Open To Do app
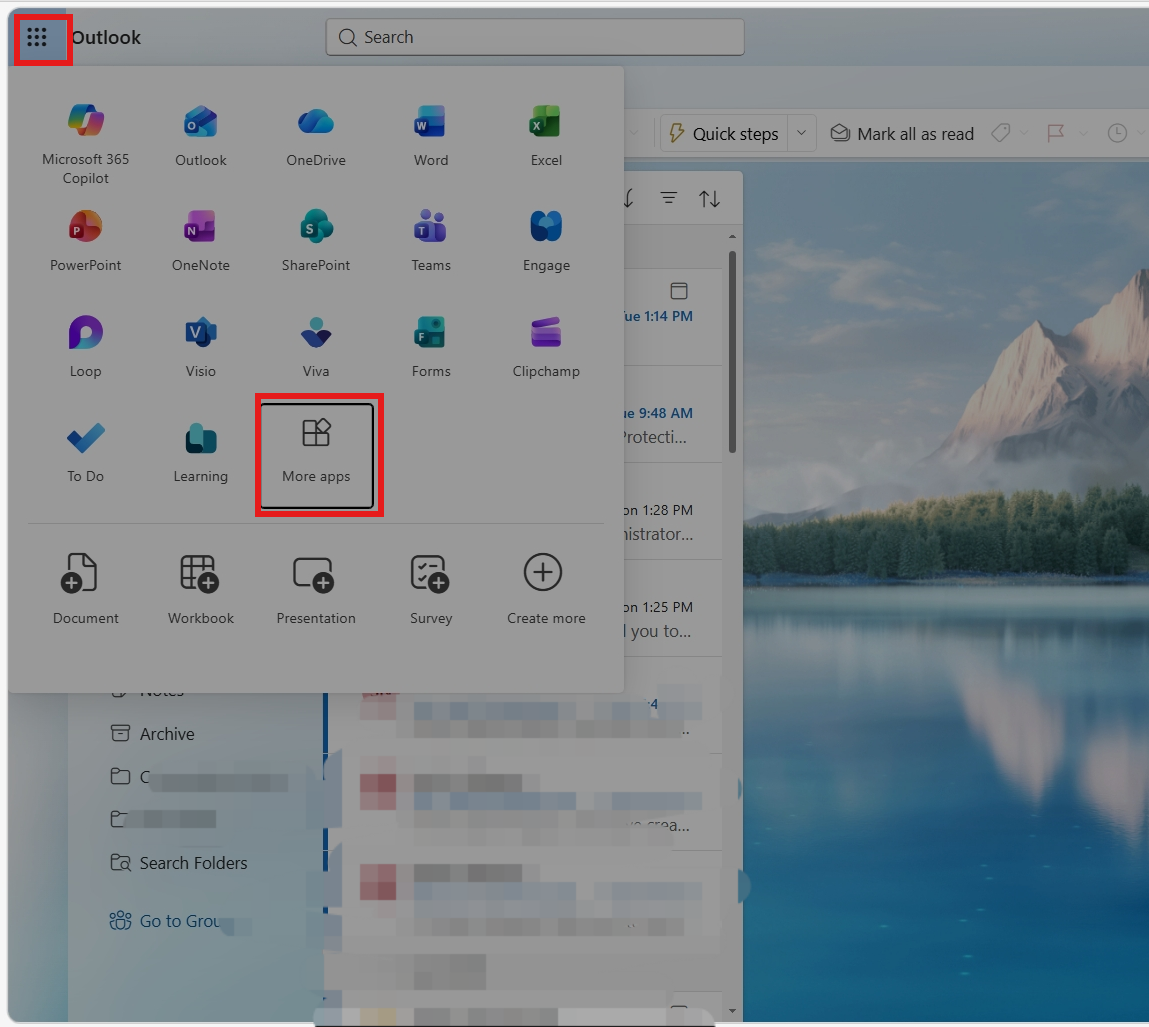The width and height of the screenshot is (1149, 1027). point(86,452)
